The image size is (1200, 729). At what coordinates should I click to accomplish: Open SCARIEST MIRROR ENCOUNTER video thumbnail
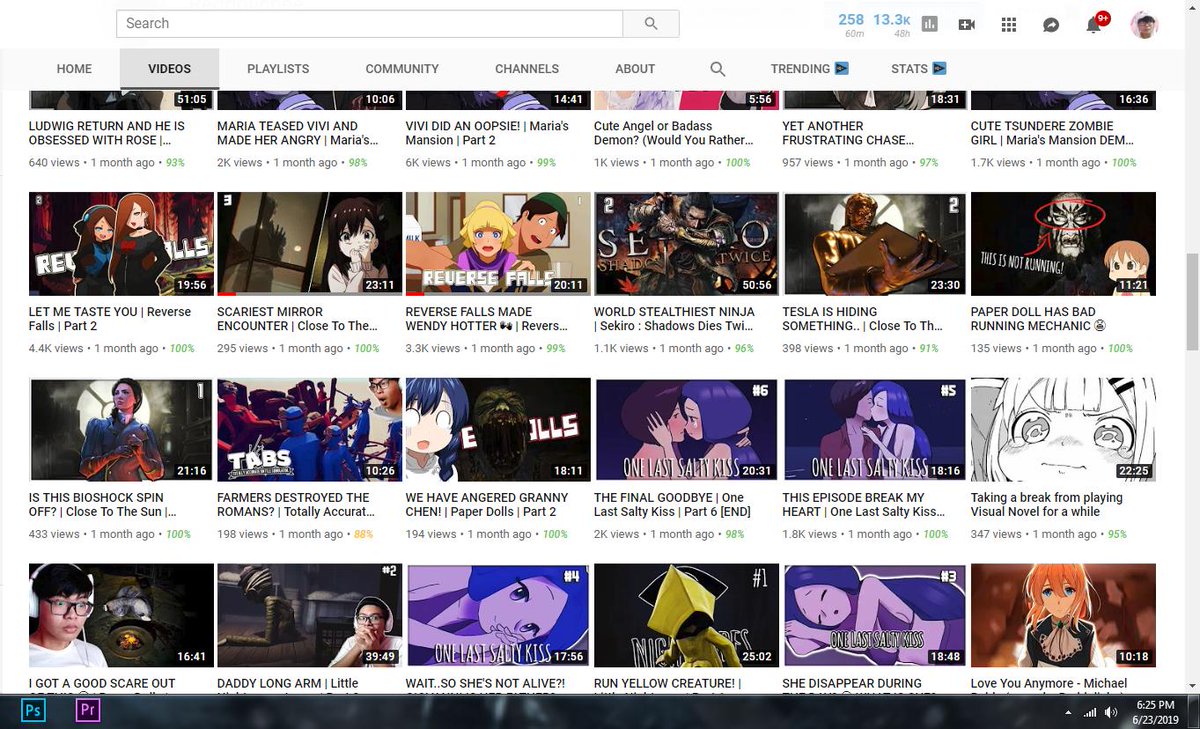[309, 244]
